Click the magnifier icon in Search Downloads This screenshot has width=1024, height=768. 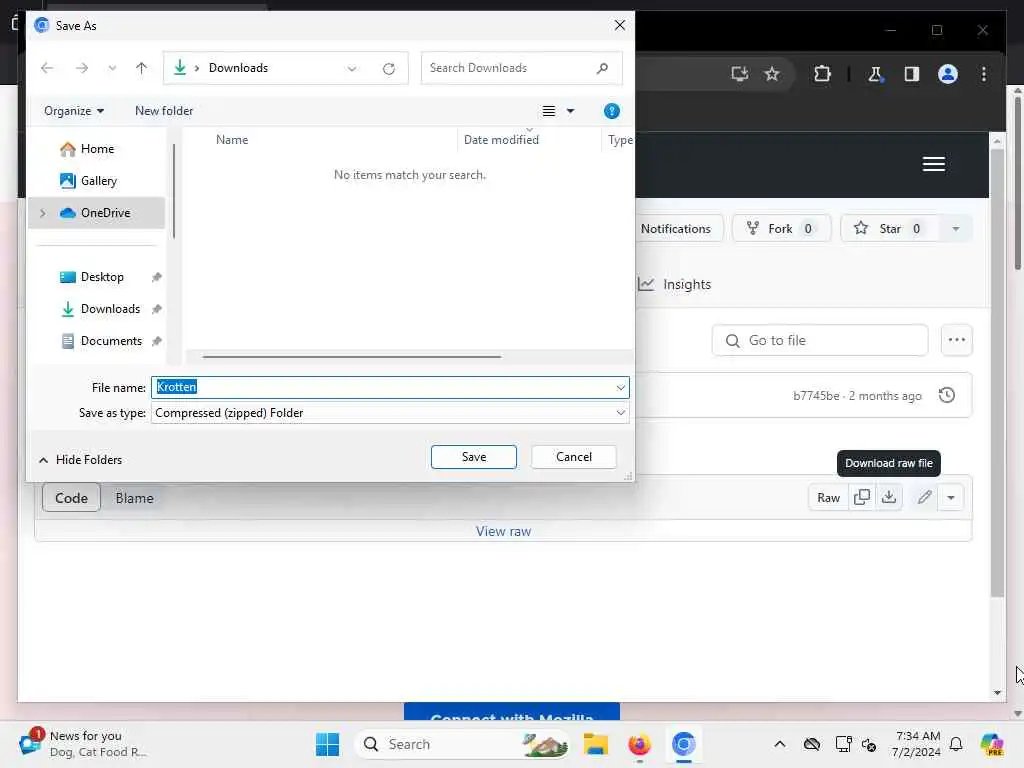pyautogui.click(x=602, y=68)
